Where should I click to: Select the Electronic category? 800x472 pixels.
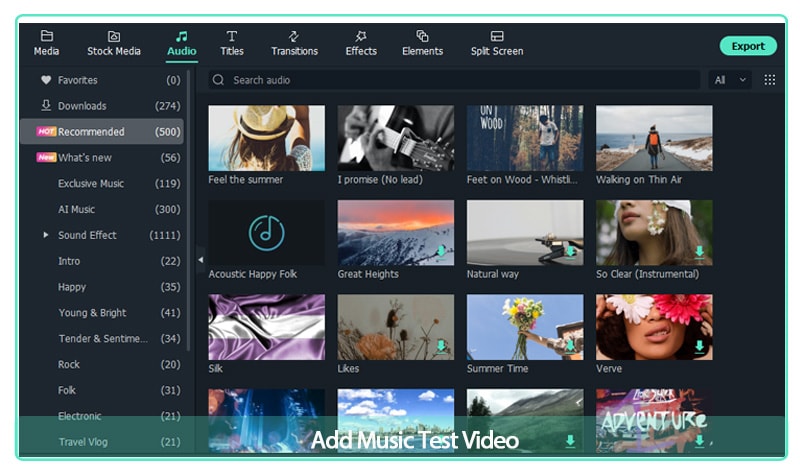pos(102,416)
